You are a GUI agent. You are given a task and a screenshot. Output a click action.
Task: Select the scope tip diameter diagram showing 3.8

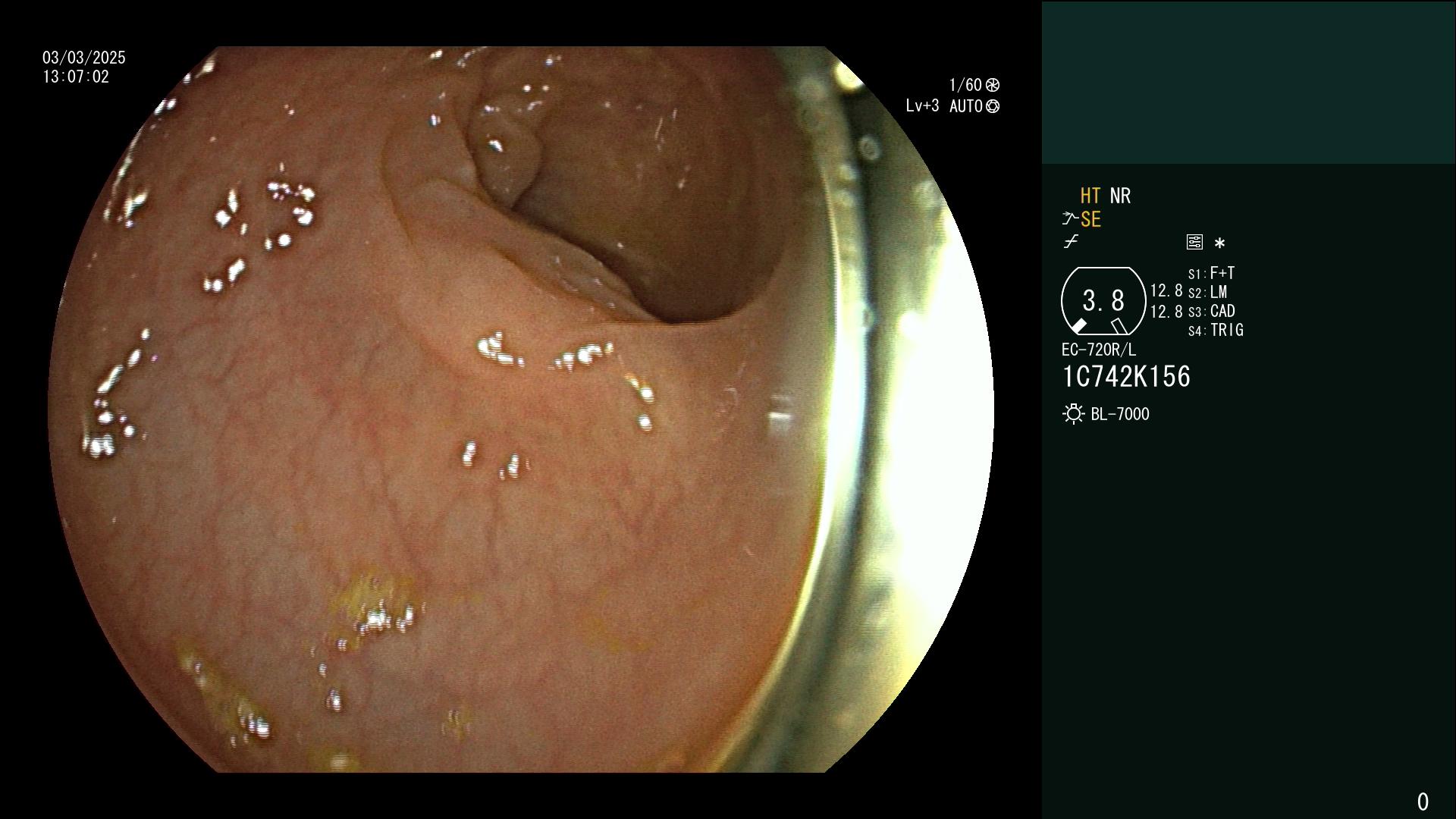click(x=1103, y=301)
